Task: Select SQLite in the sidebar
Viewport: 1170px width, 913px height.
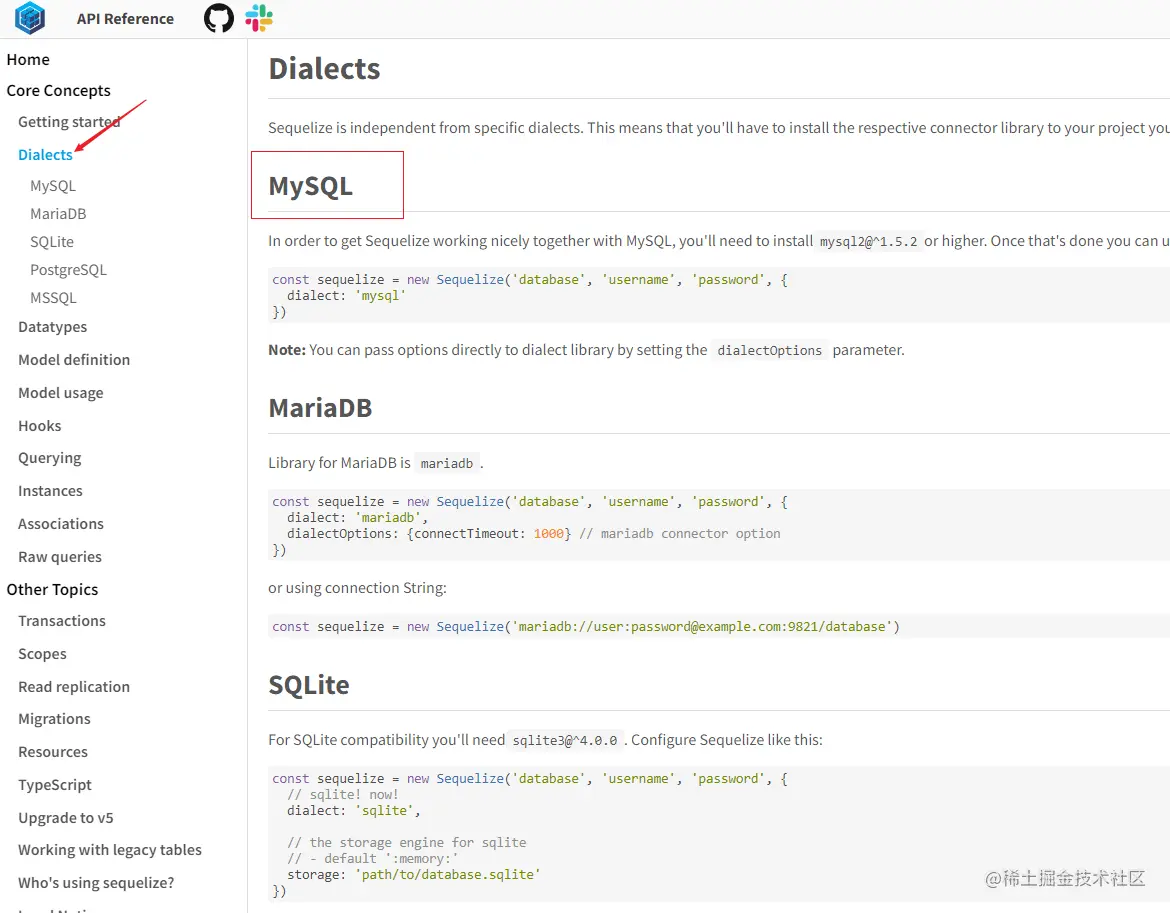Action: tap(52, 242)
